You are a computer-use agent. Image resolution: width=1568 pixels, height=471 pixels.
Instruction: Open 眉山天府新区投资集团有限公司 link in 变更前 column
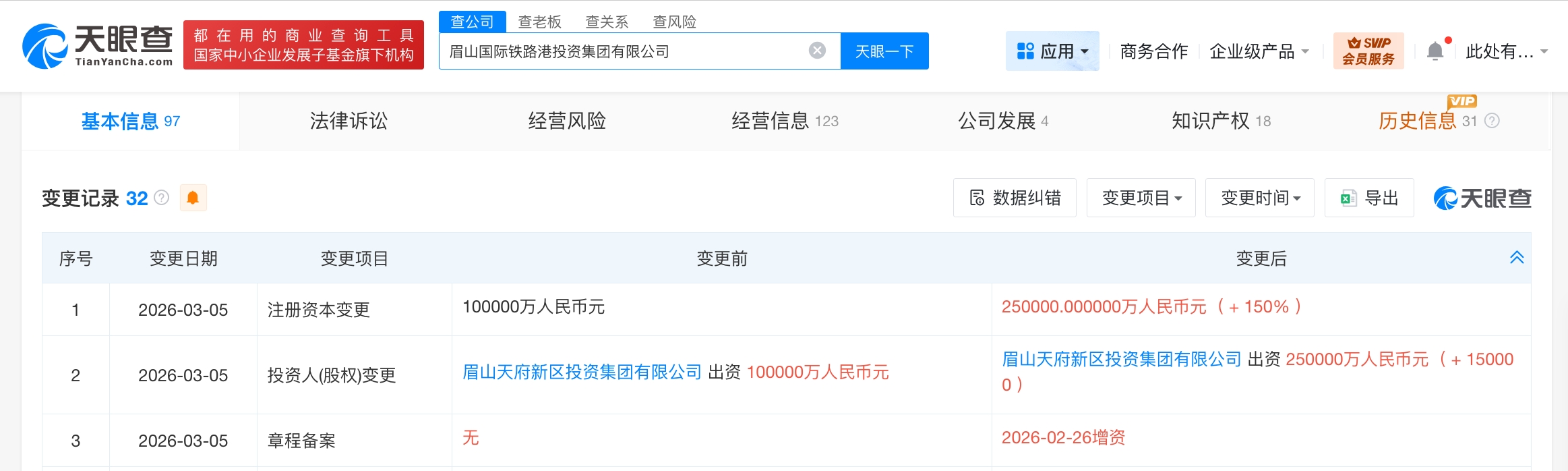pyautogui.click(x=582, y=372)
